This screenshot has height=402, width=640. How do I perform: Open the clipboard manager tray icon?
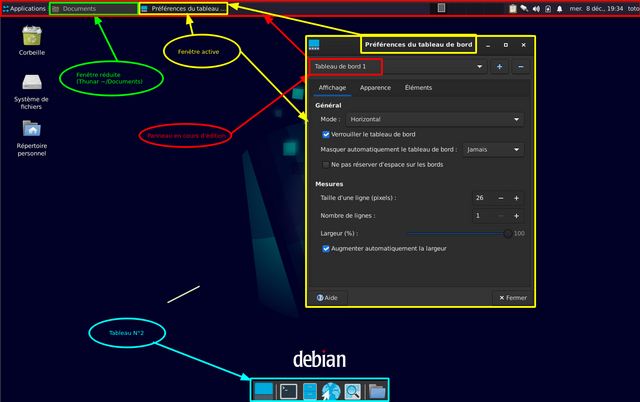pyautogui.click(x=513, y=9)
